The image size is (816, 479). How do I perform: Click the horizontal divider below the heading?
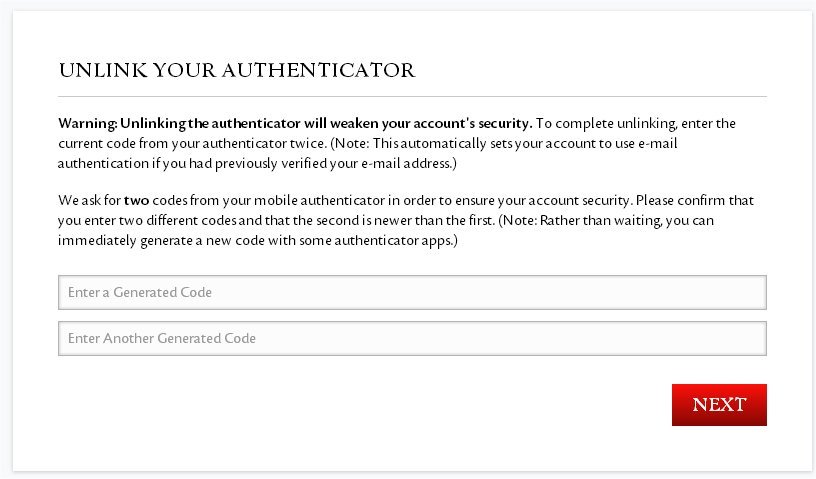pyautogui.click(x=412, y=96)
